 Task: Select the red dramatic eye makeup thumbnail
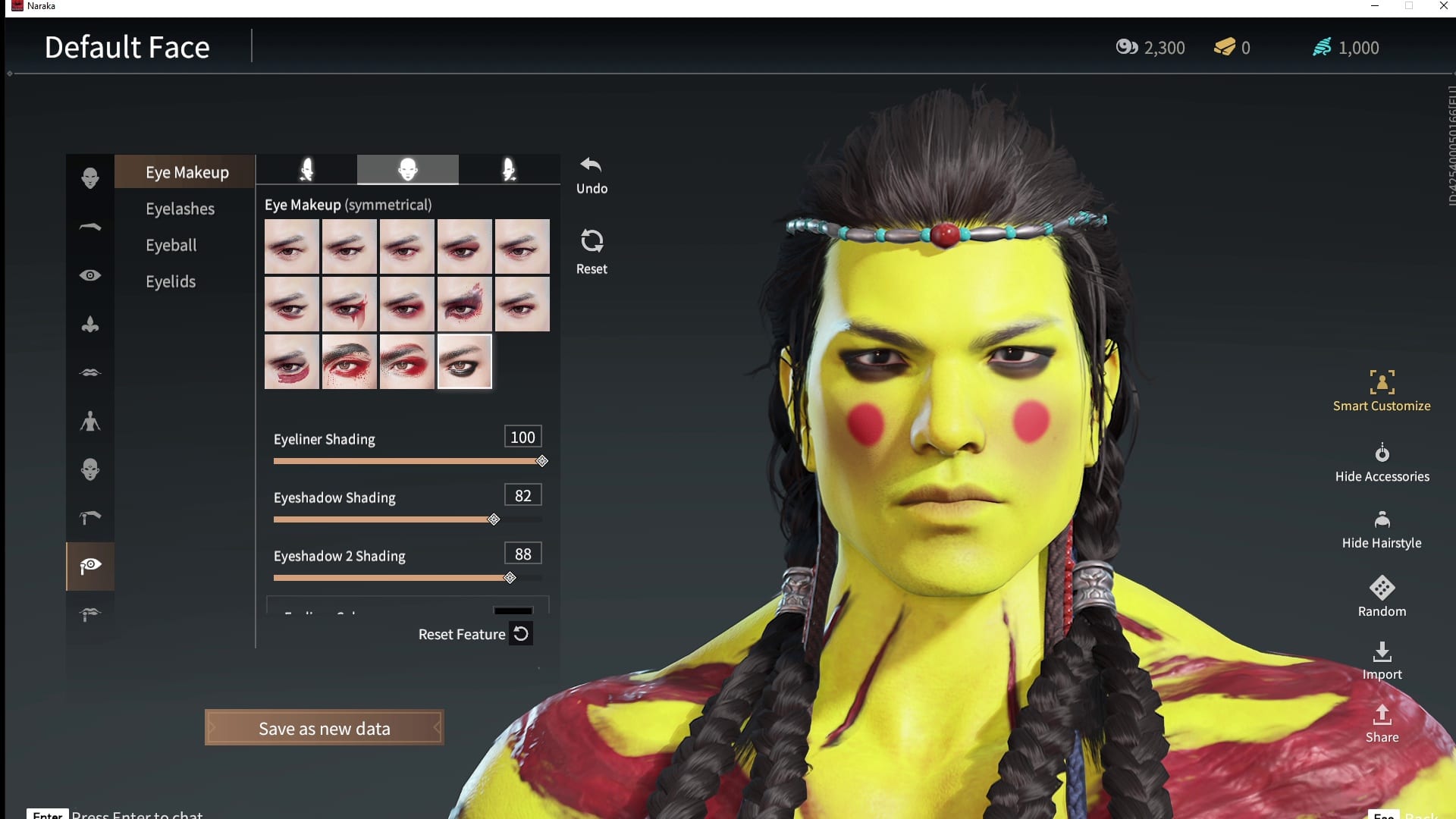click(406, 362)
